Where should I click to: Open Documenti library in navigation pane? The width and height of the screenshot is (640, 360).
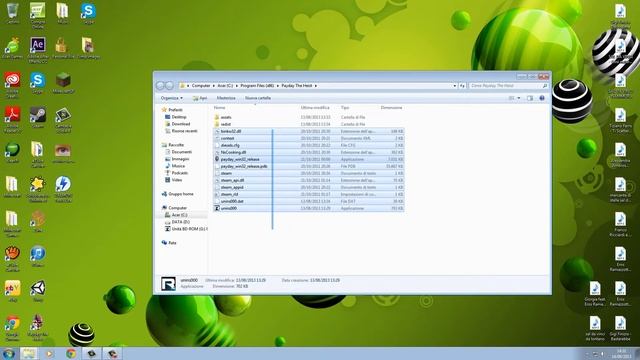point(178,152)
